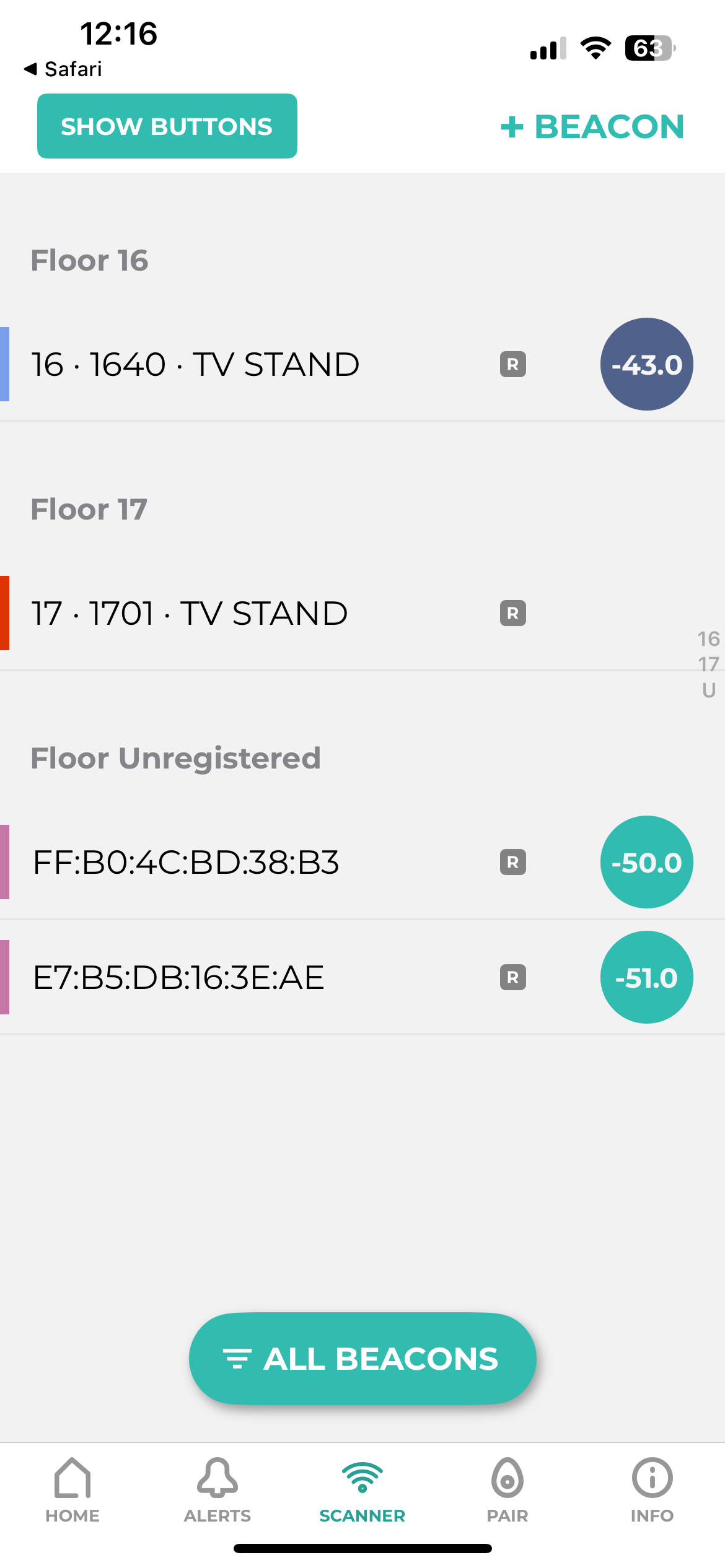The width and height of the screenshot is (725, 1568).
Task: Open the ALL BEACONS filter
Action: click(x=362, y=1359)
